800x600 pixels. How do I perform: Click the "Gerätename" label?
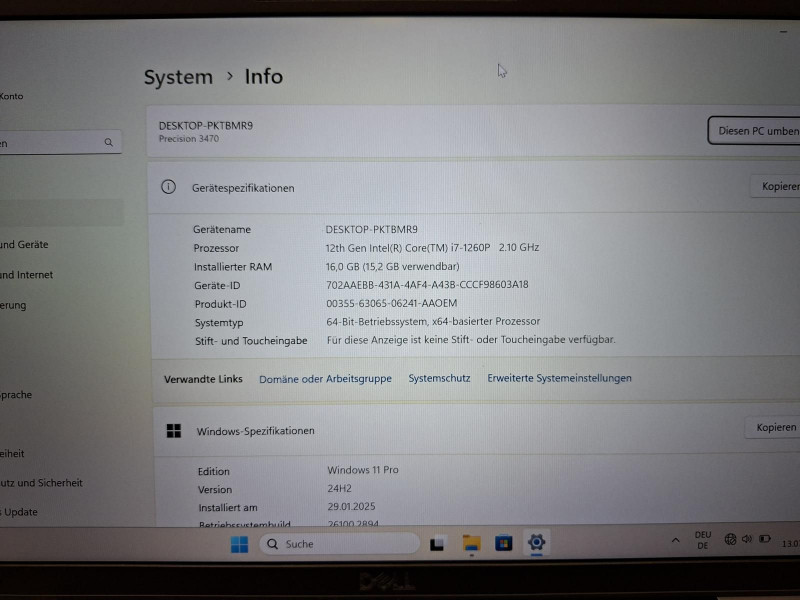pos(222,230)
